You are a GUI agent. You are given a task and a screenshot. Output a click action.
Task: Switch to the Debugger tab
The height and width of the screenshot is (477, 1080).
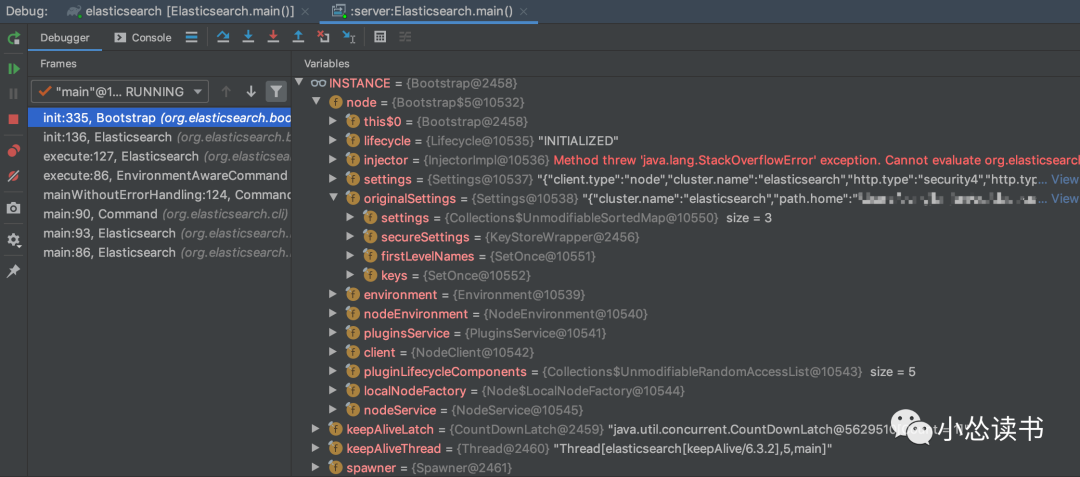[65, 38]
